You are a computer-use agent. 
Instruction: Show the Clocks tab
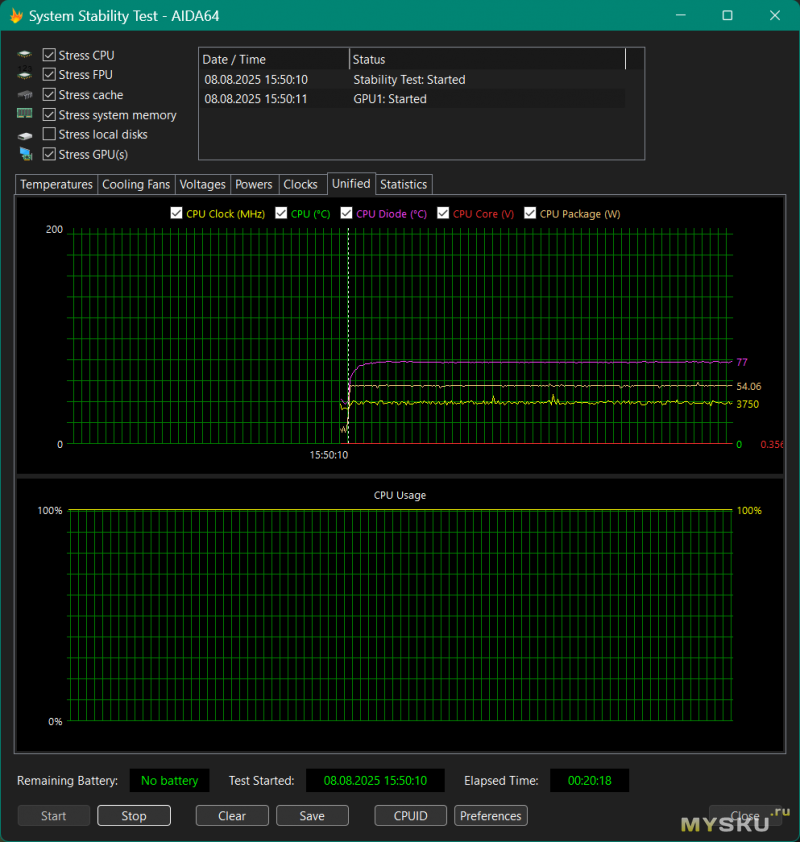pyautogui.click(x=301, y=184)
